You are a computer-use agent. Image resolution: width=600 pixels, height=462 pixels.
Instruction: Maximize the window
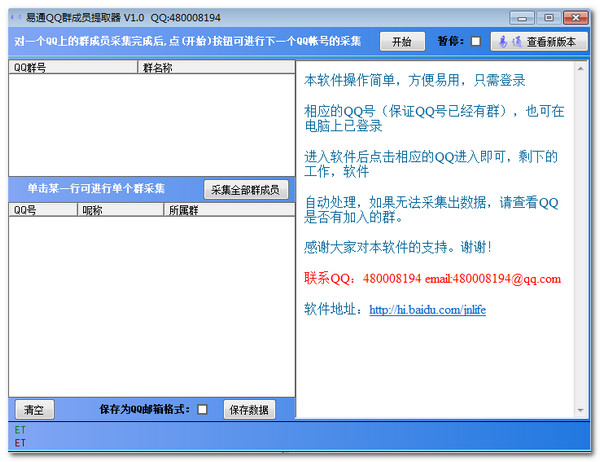(x=549, y=18)
